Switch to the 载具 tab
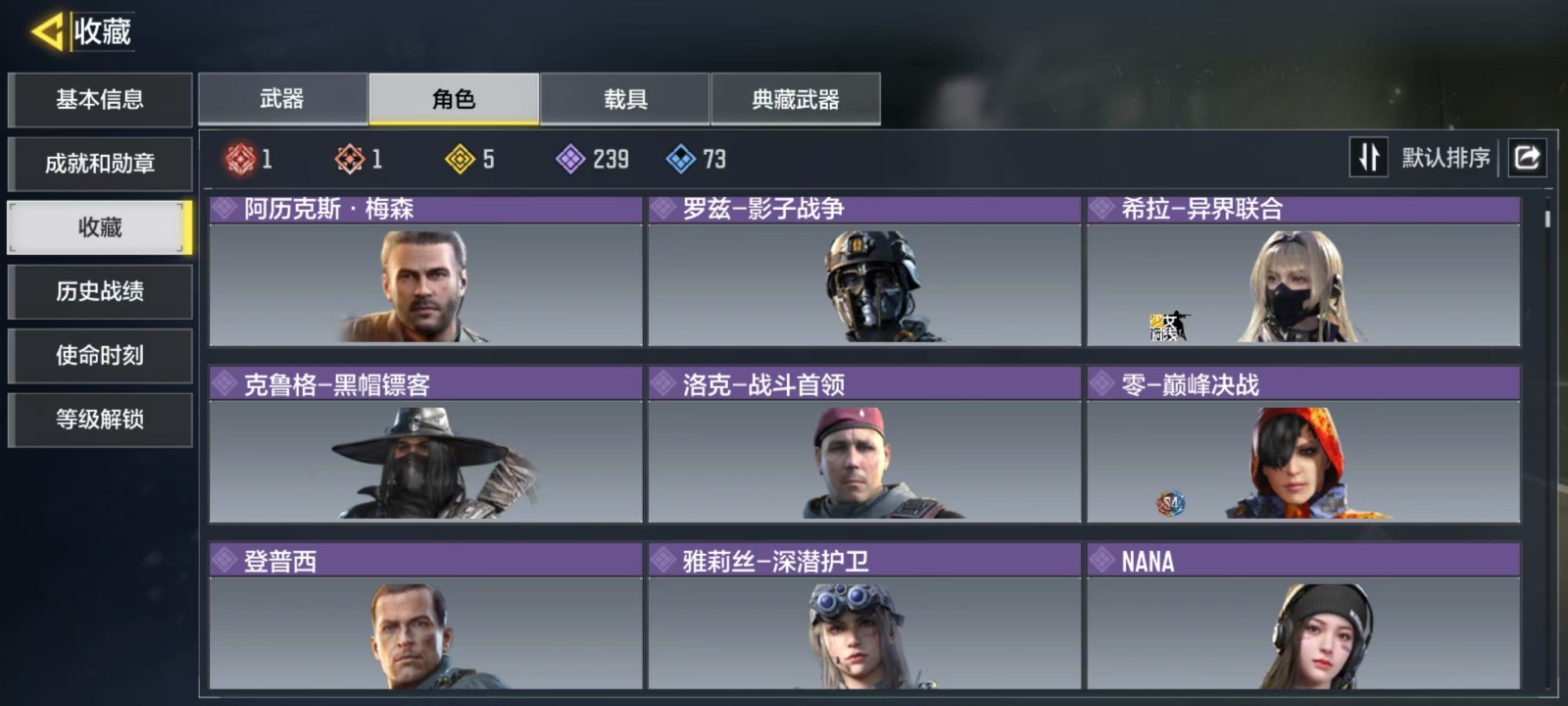Viewport: 1568px width, 706px height. [x=625, y=99]
